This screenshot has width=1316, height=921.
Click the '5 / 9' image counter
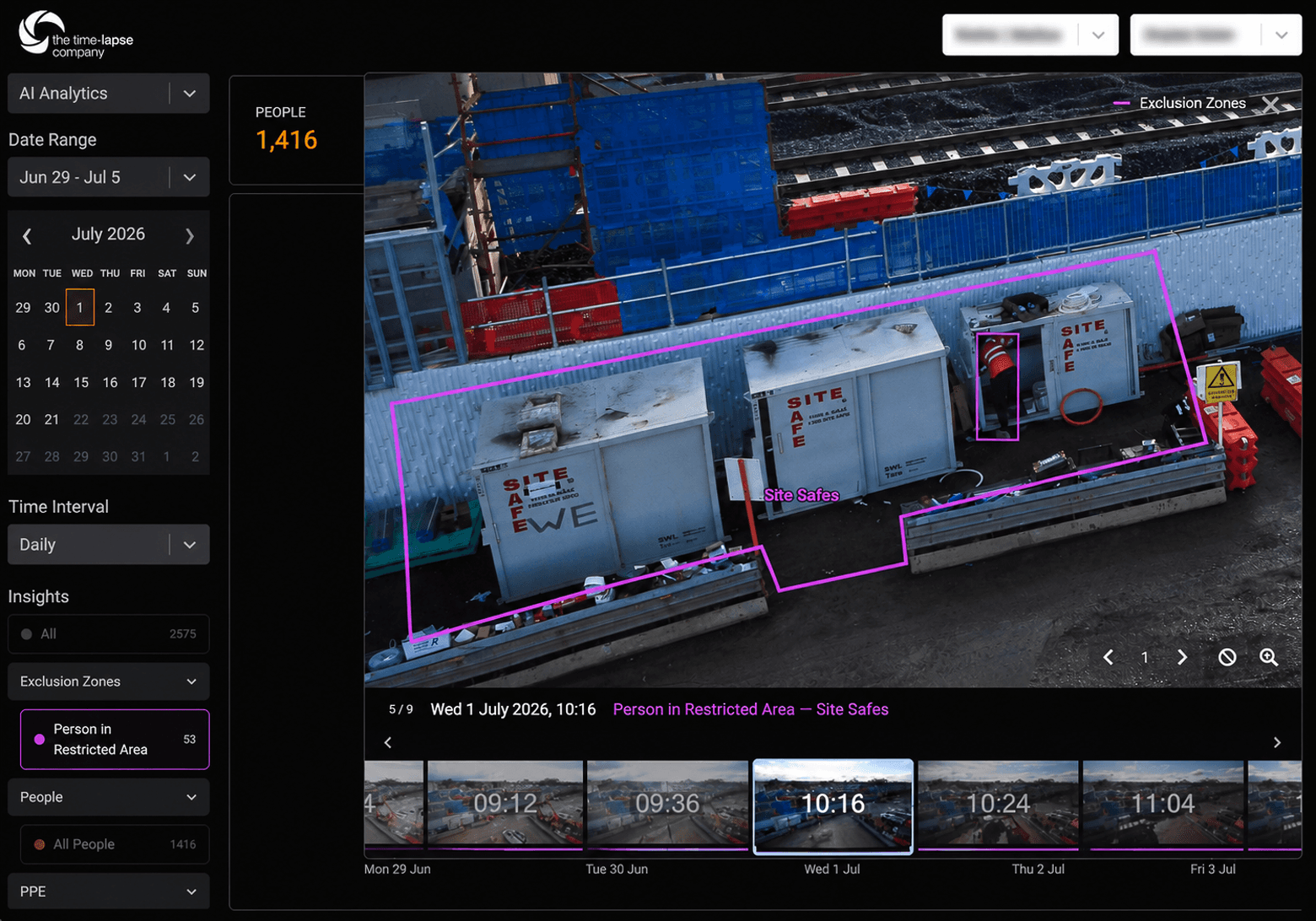[x=401, y=709]
